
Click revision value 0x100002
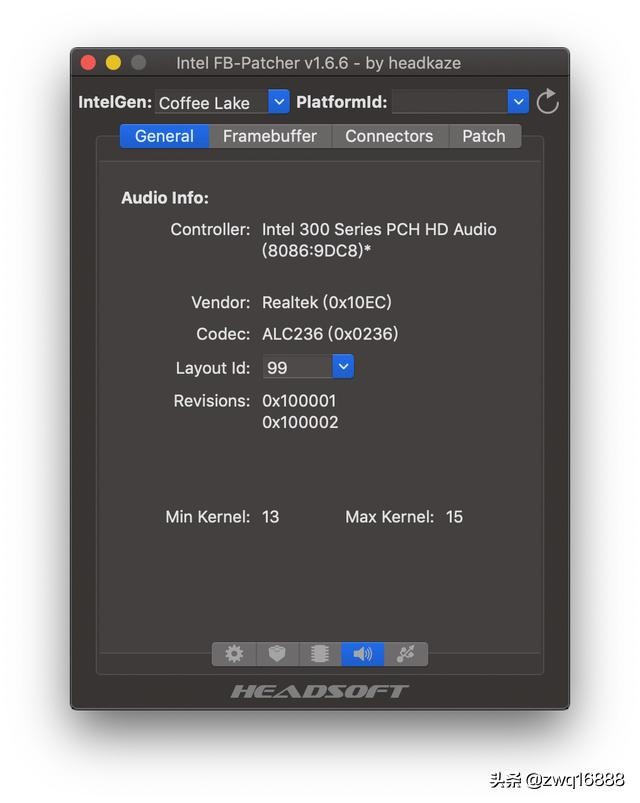[300, 422]
